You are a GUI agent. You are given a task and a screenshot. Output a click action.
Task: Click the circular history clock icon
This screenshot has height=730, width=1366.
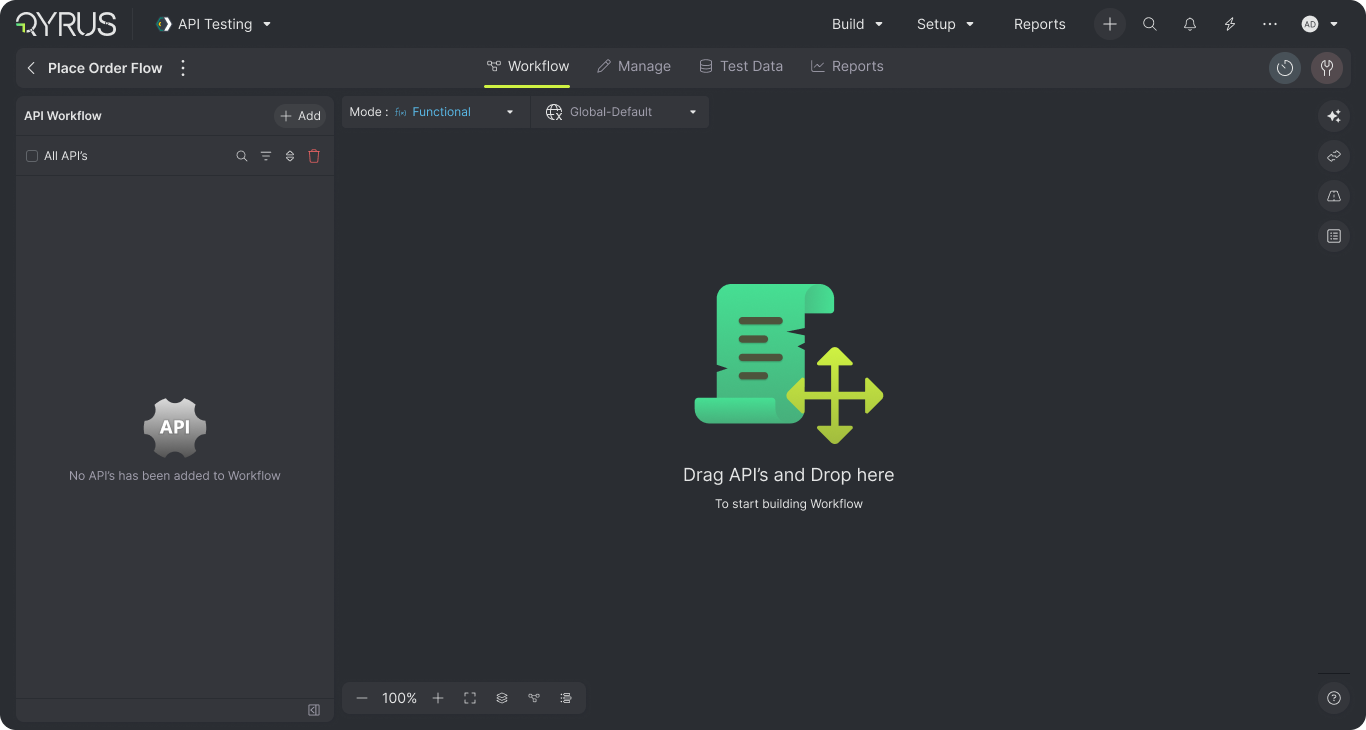pyautogui.click(x=1285, y=68)
